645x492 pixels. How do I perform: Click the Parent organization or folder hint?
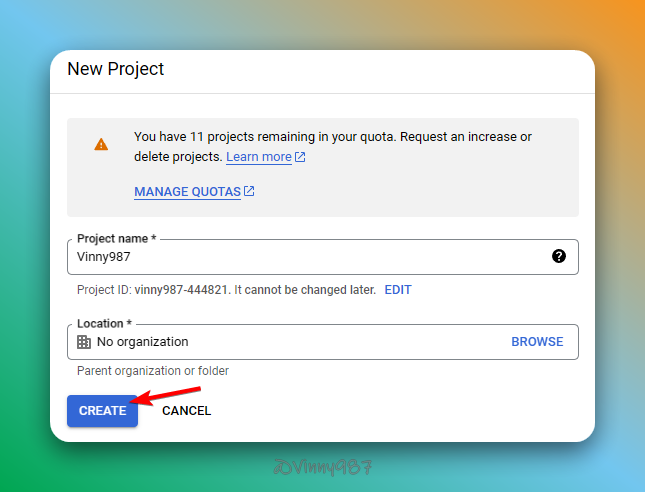[x=153, y=371]
